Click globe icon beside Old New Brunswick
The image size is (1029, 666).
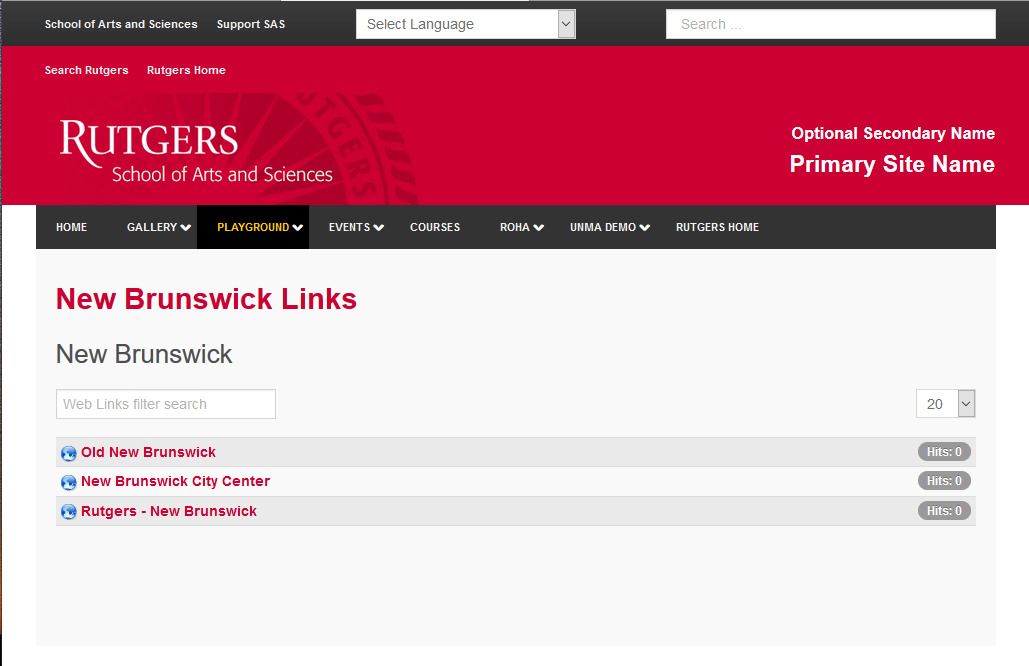(x=68, y=453)
